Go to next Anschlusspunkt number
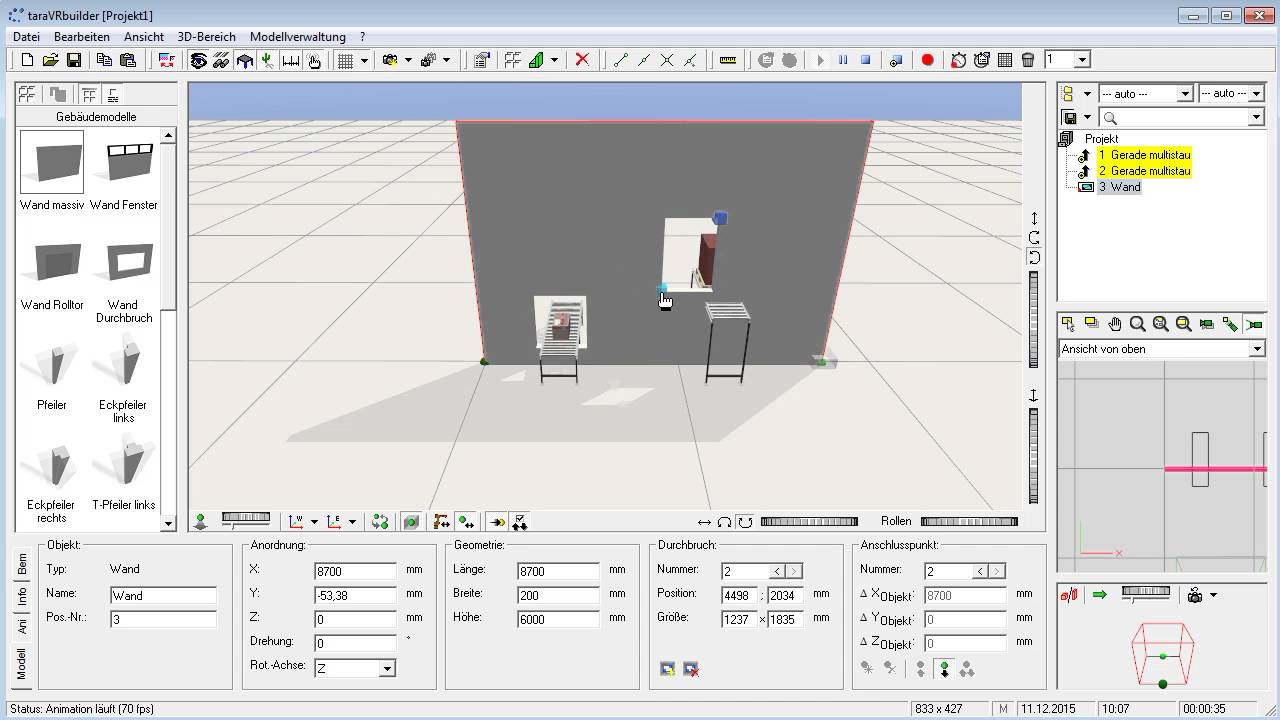This screenshot has height=720, width=1280. (997, 571)
